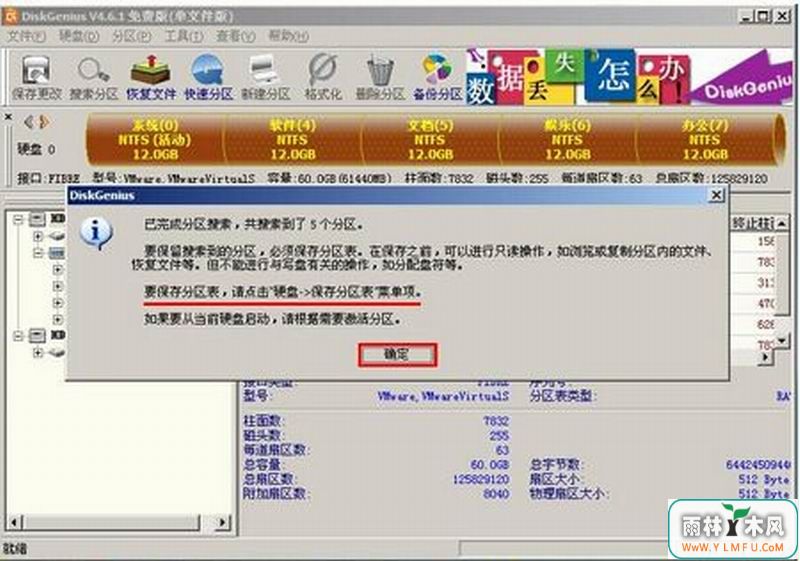
Task: Click the blue info icon in the dialog
Action: (x=95, y=233)
